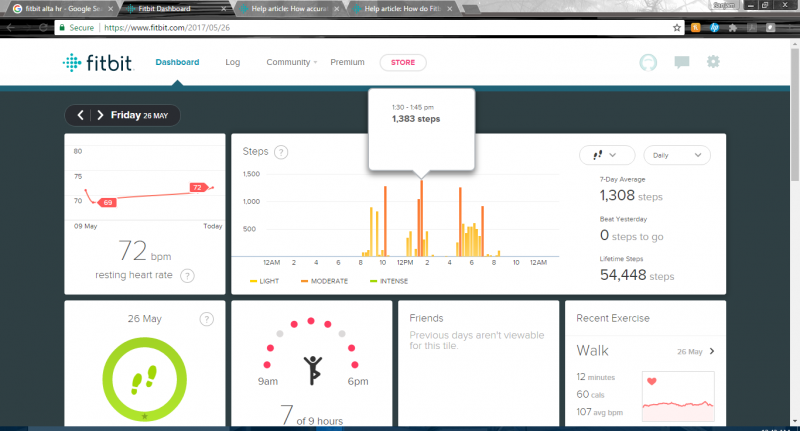
Task: Go to the previous day arrow
Action: point(81,115)
